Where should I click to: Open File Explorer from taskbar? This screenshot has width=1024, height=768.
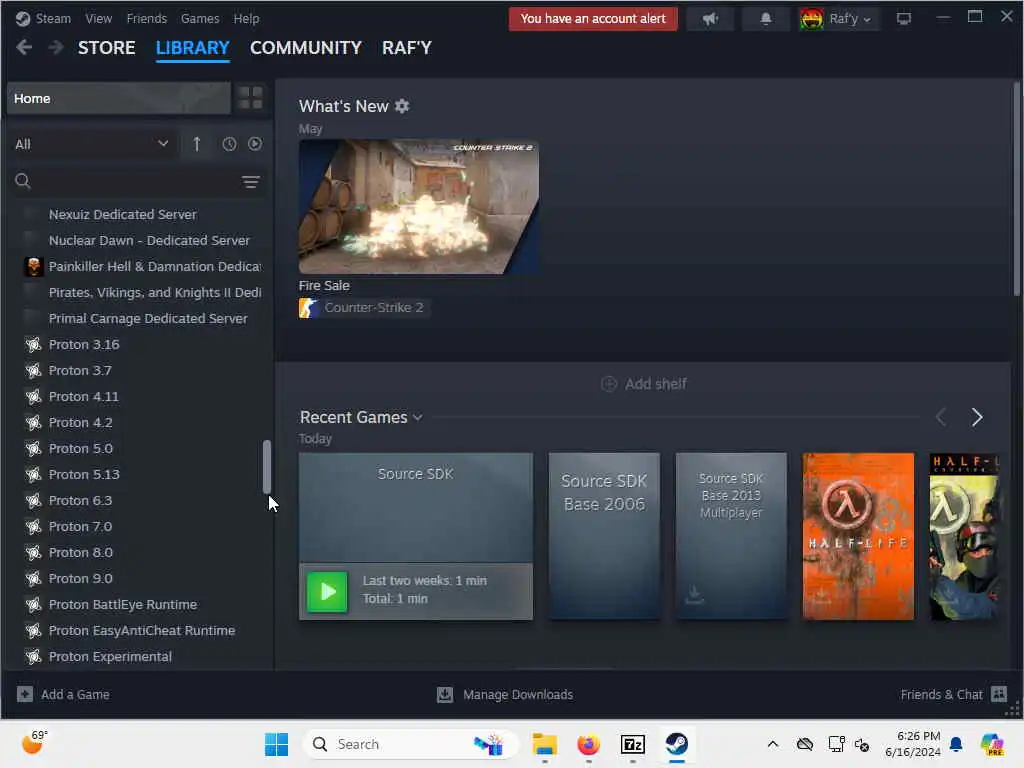tap(544, 744)
